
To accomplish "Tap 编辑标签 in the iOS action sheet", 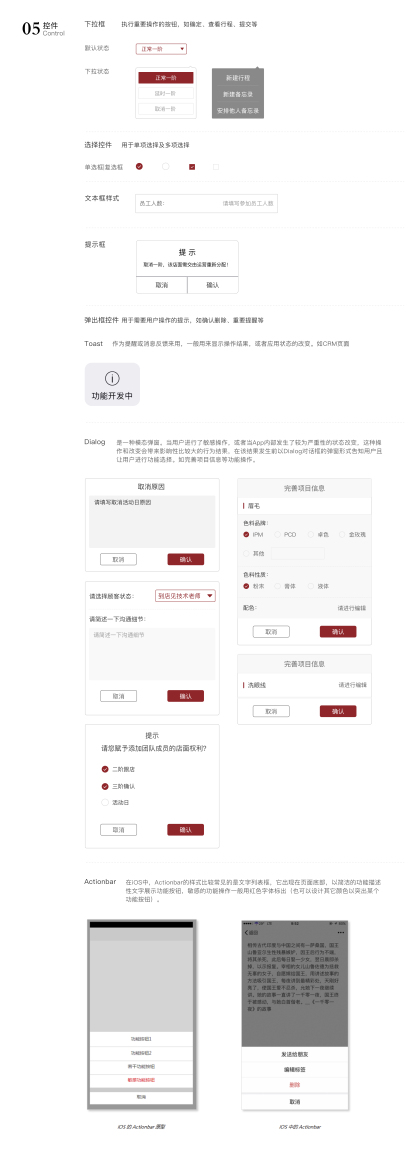I will (294, 1068).
